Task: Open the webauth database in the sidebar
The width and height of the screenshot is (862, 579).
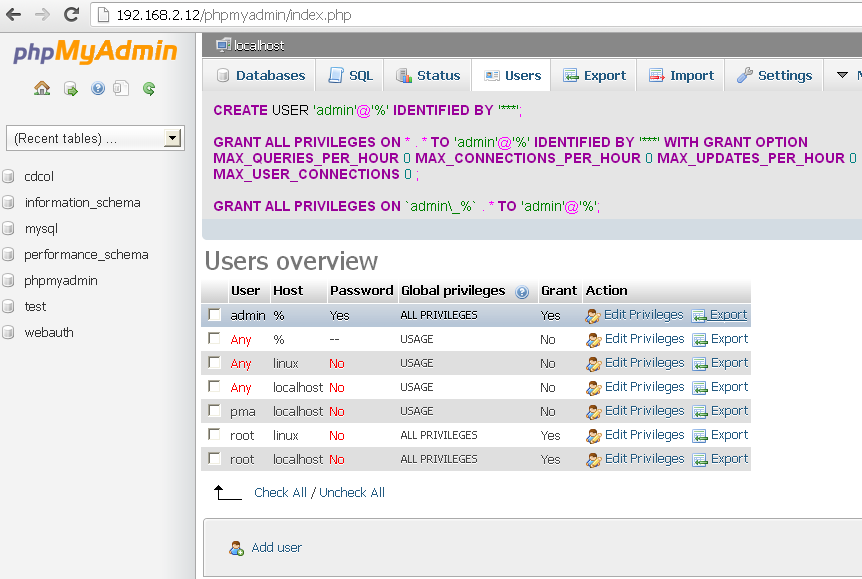Action: pyautogui.click(x=49, y=333)
